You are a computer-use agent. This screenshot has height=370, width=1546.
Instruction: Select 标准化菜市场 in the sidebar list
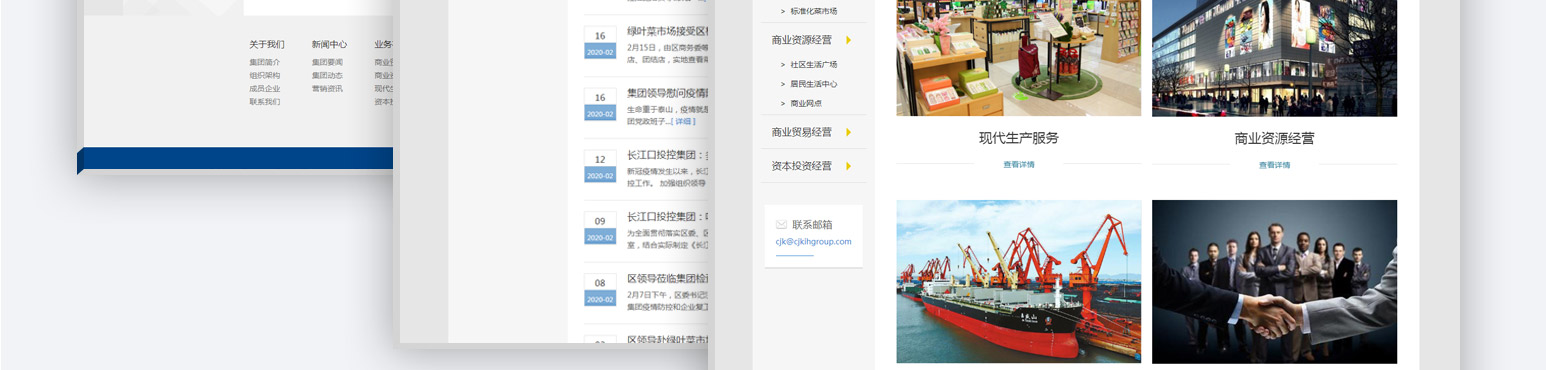point(813,11)
